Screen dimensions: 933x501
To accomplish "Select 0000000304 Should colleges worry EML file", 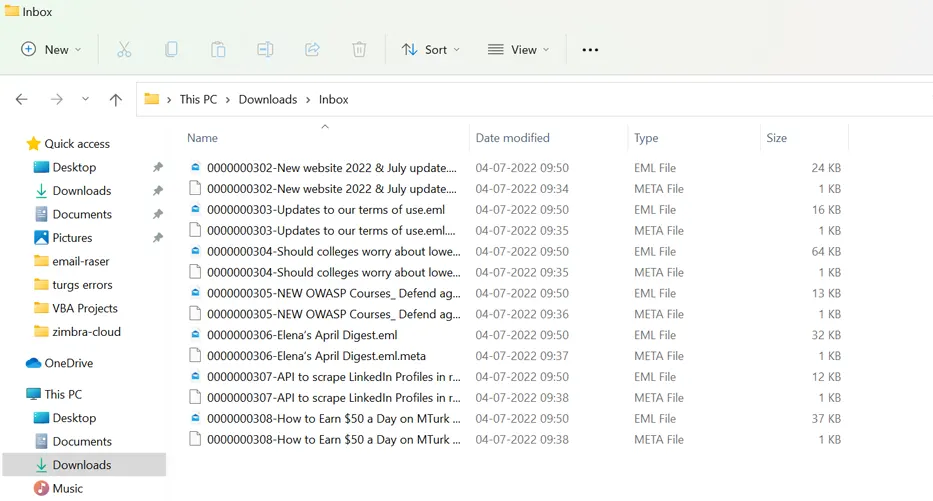I will pyautogui.click(x=334, y=251).
